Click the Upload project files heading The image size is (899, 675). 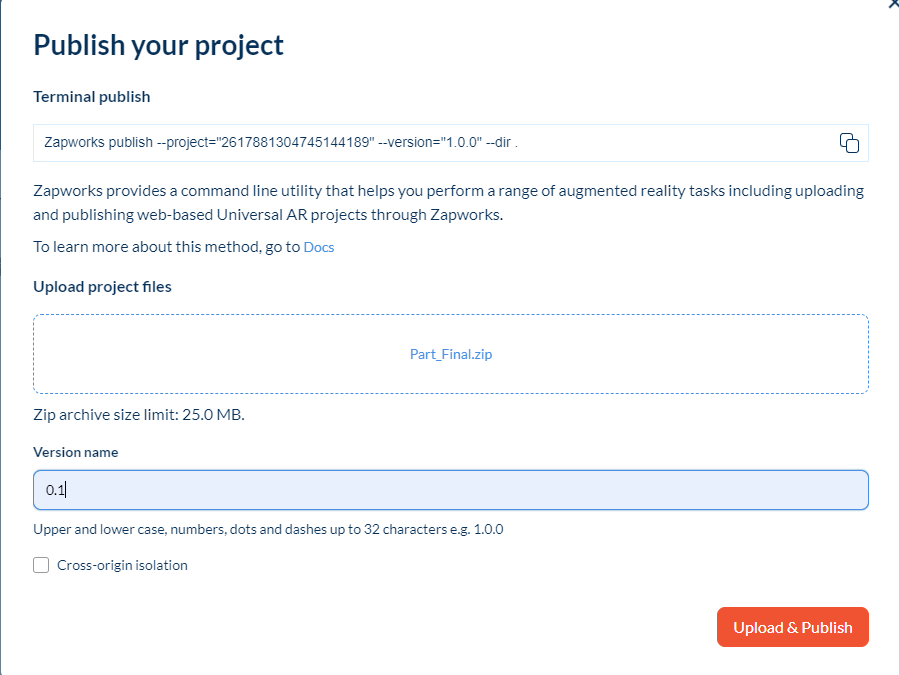click(x=102, y=287)
